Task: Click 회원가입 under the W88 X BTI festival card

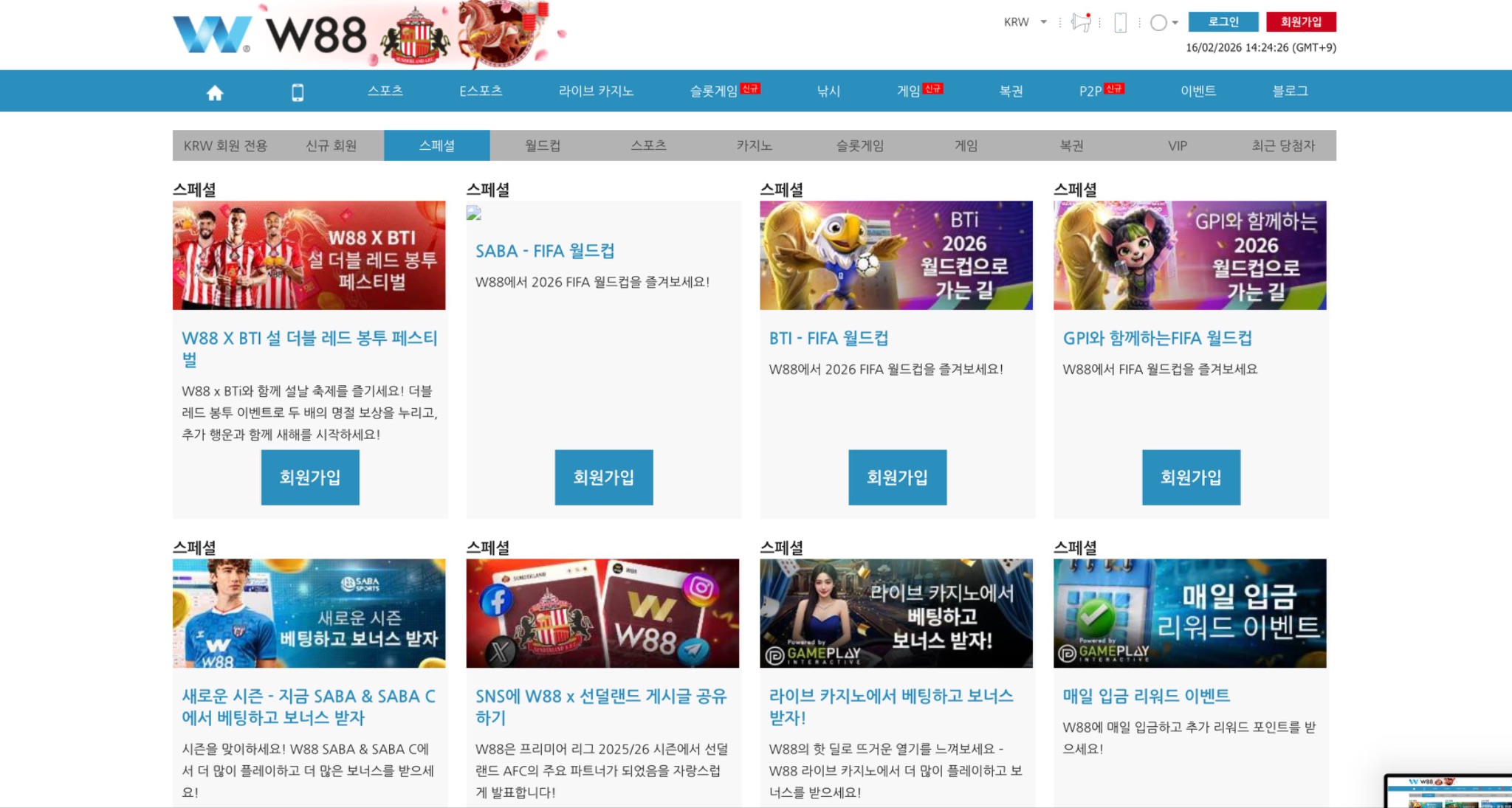Action: pos(310,477)
